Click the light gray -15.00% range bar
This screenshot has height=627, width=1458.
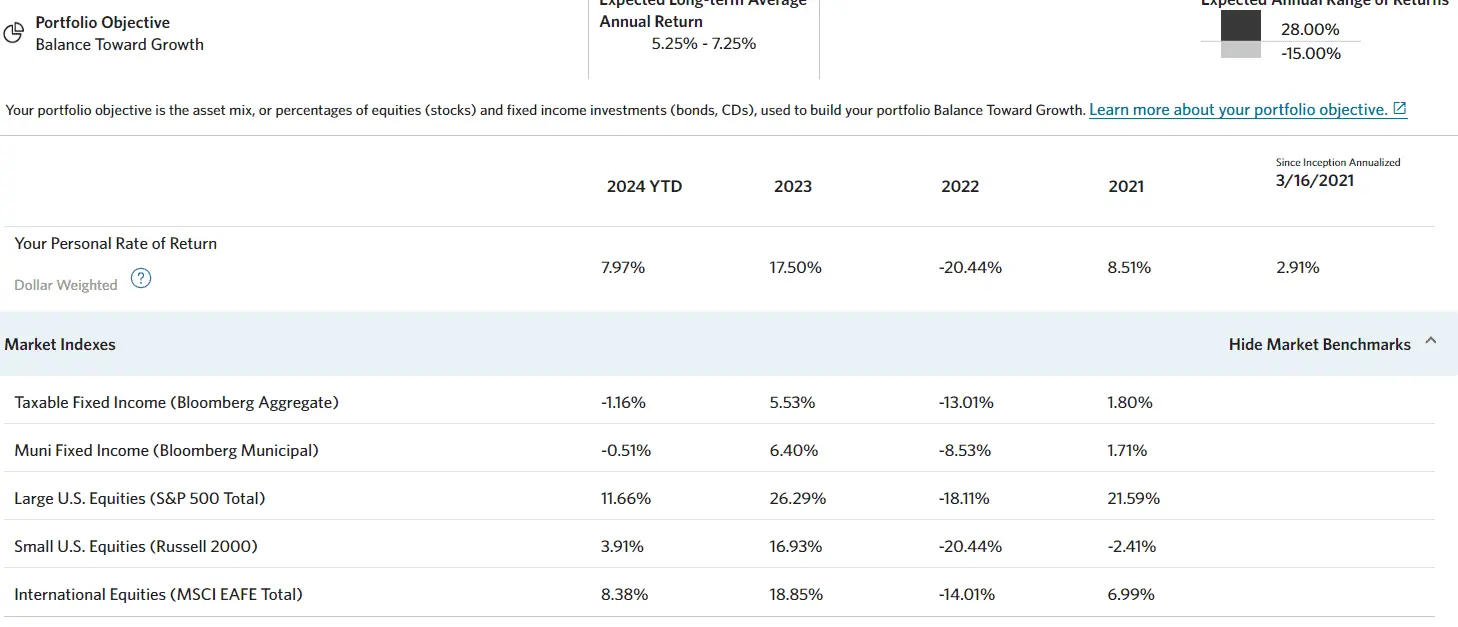point(1240,50)
